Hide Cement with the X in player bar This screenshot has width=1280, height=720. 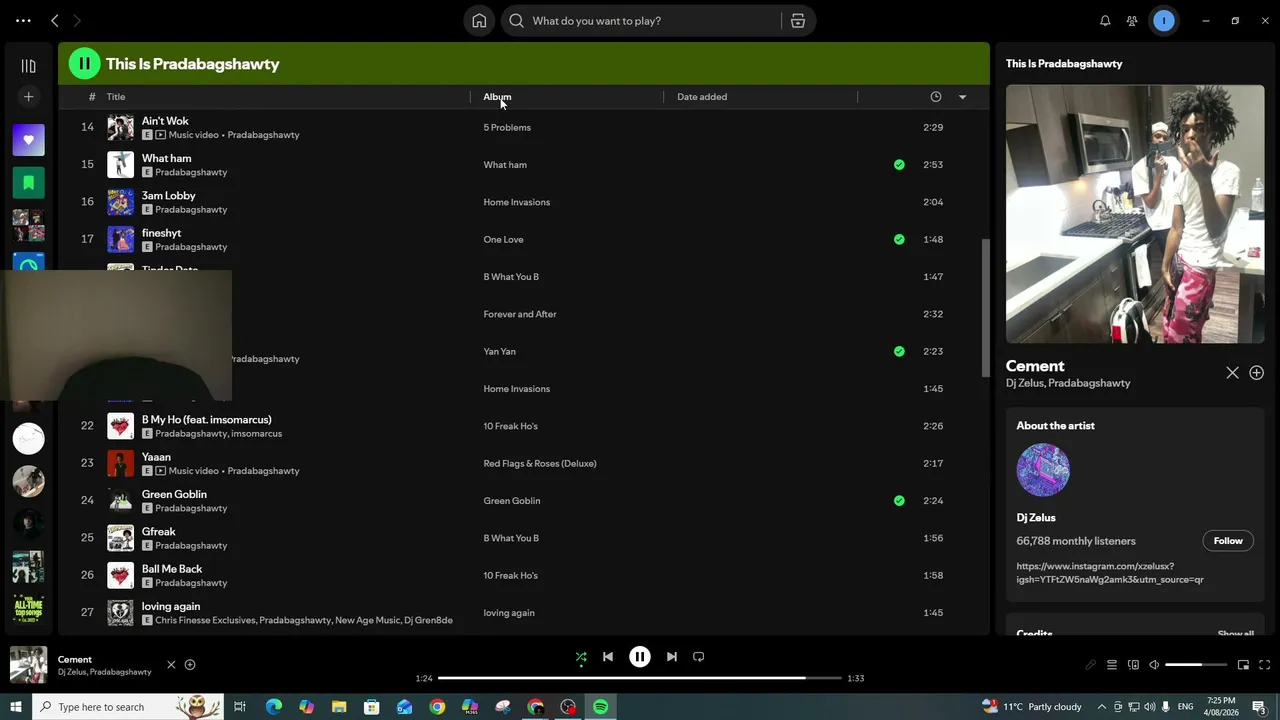point(171,665)
